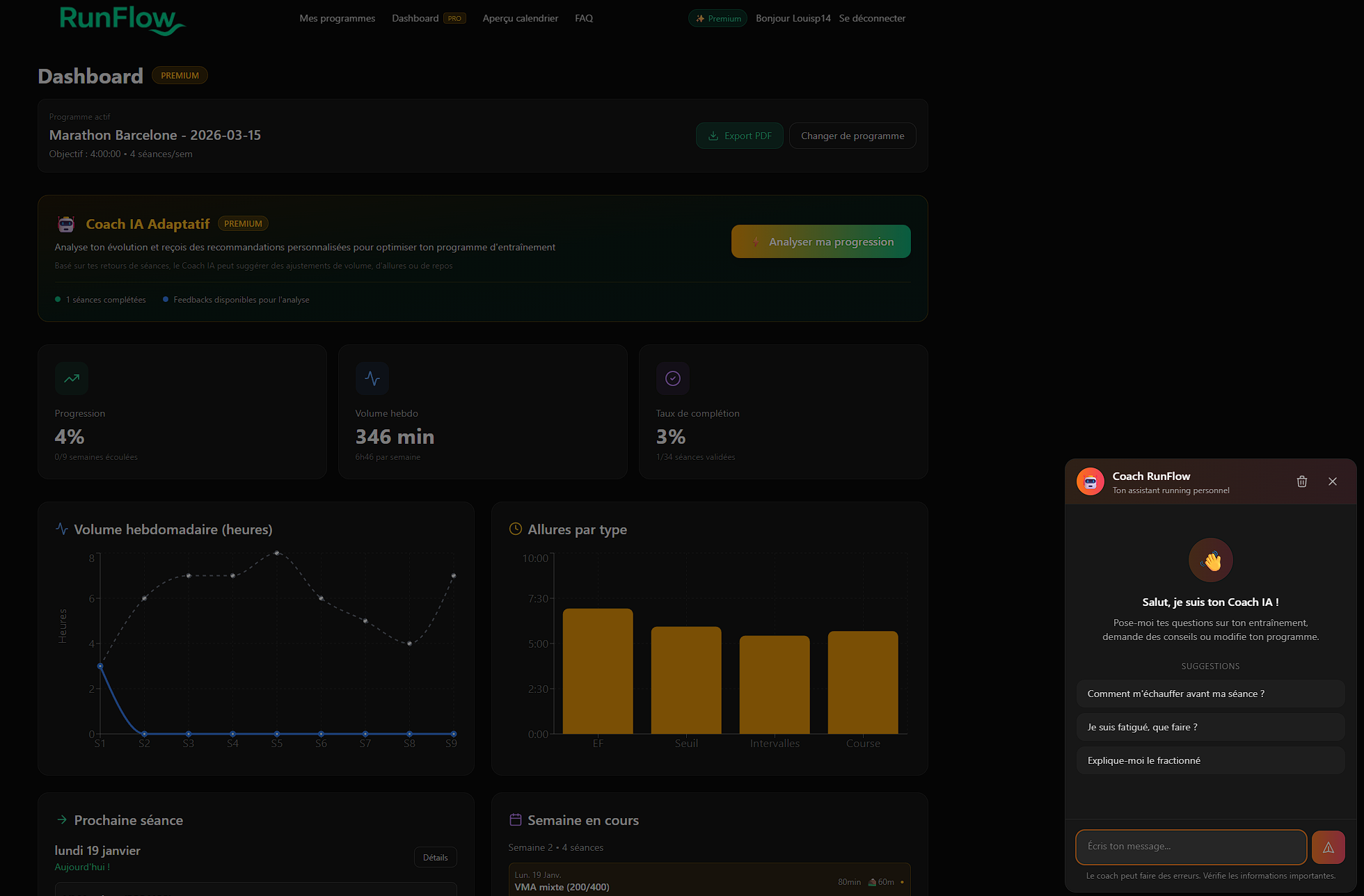Viewport: 1364px width, 896px height.
Task: Click the 'Écris ton message' input field
Action: pyautogui.click(x=1191, y=847)
